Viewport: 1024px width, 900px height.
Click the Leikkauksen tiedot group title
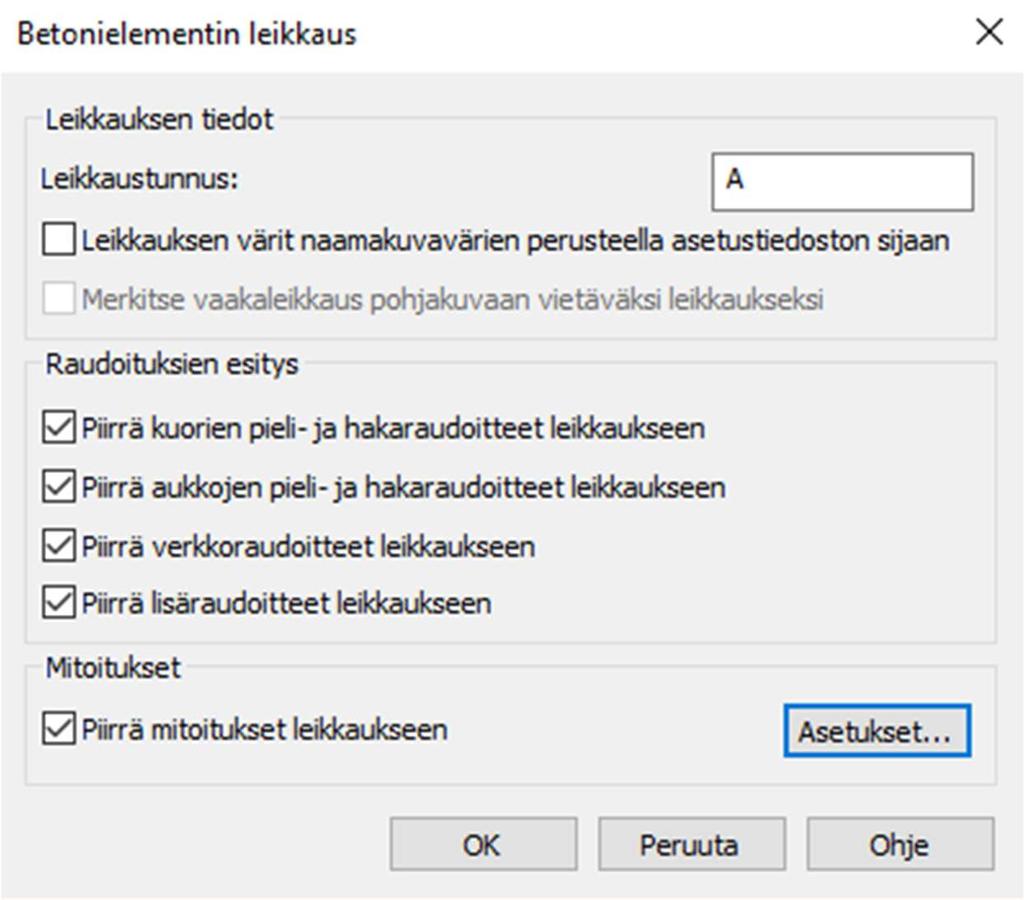coord(159,120)
